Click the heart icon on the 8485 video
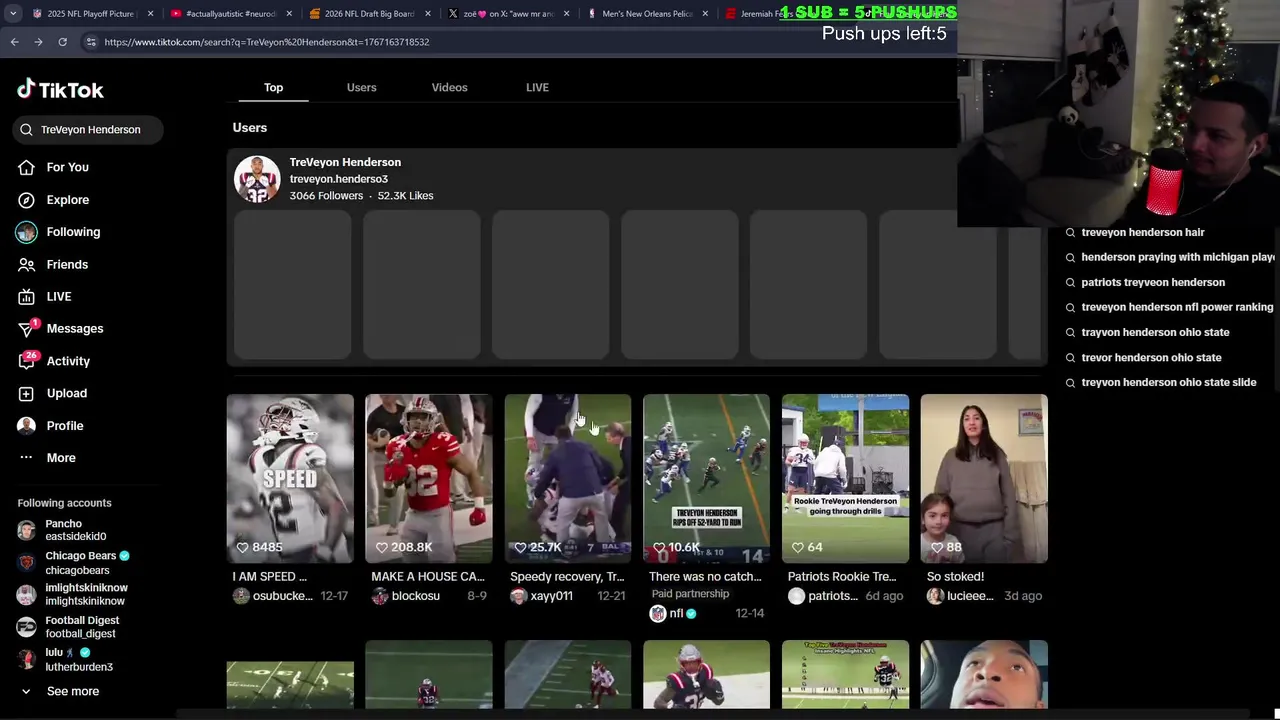The height and width of the screenshot is (720, 1280). [x=243, y=547]
